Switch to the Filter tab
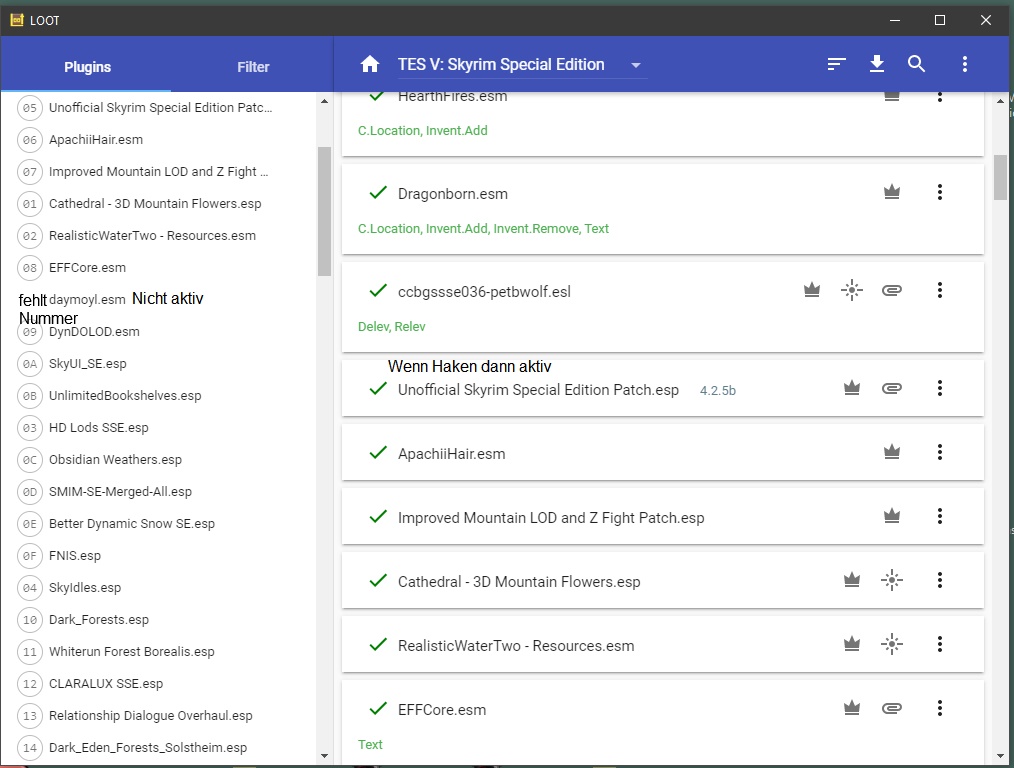The width and height of the screenshot is (1014, 768). 253,67
